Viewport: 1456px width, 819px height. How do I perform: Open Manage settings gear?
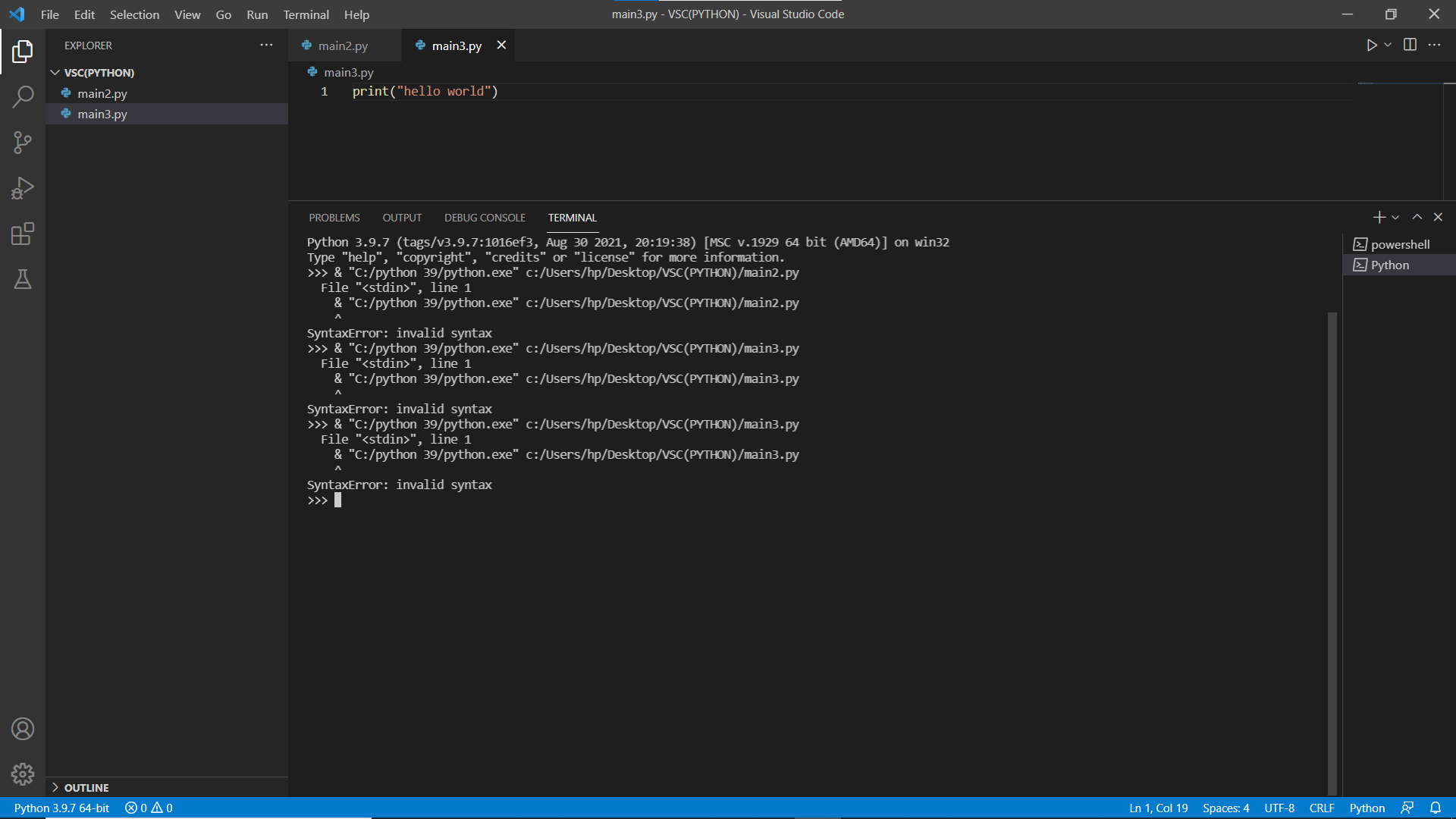point(23,774)
